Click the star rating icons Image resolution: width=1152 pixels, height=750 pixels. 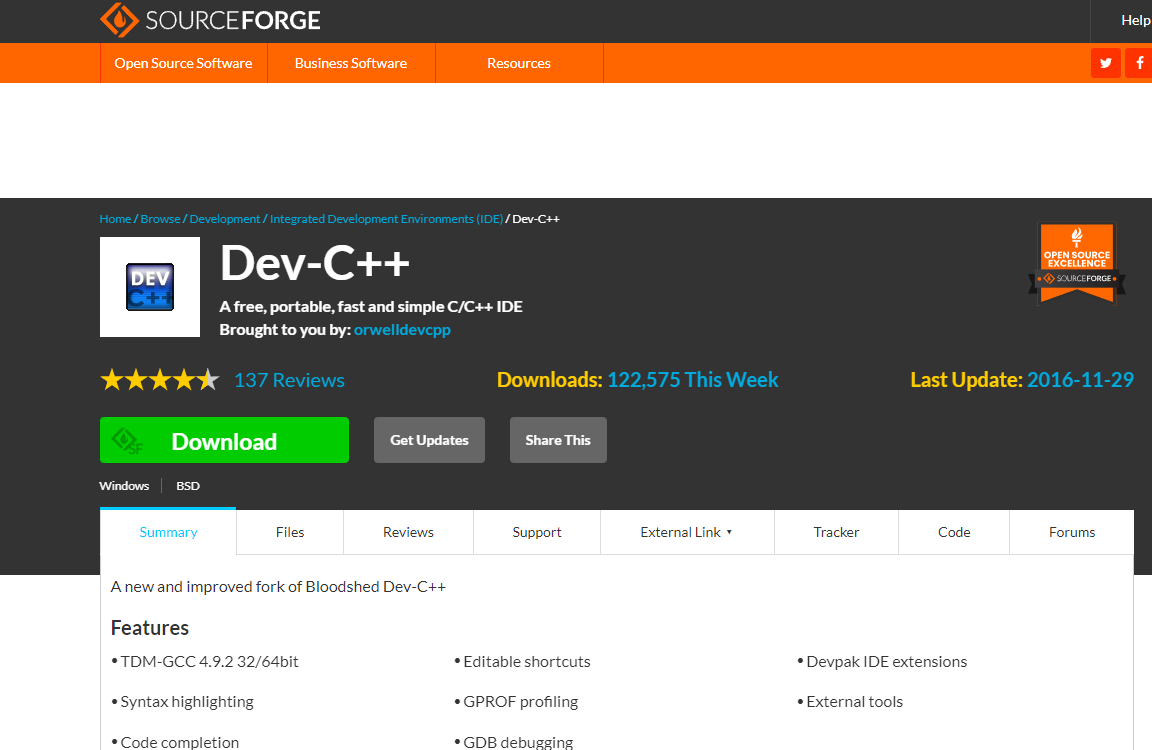159,380
